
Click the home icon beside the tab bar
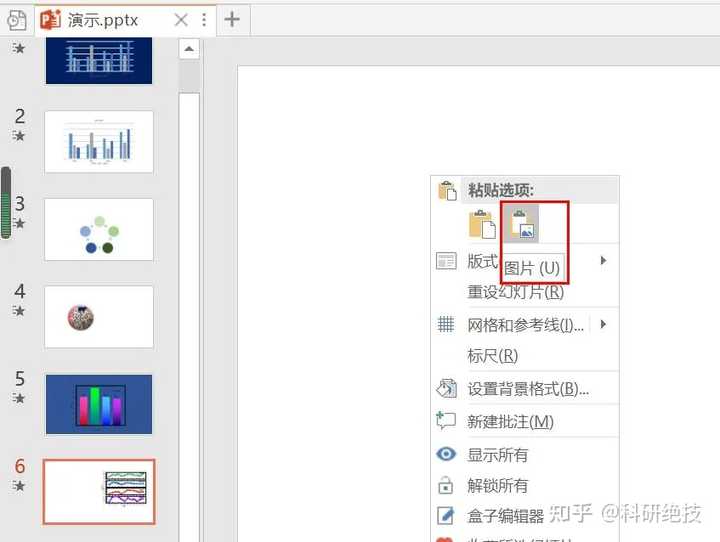[x=17, y=20]
